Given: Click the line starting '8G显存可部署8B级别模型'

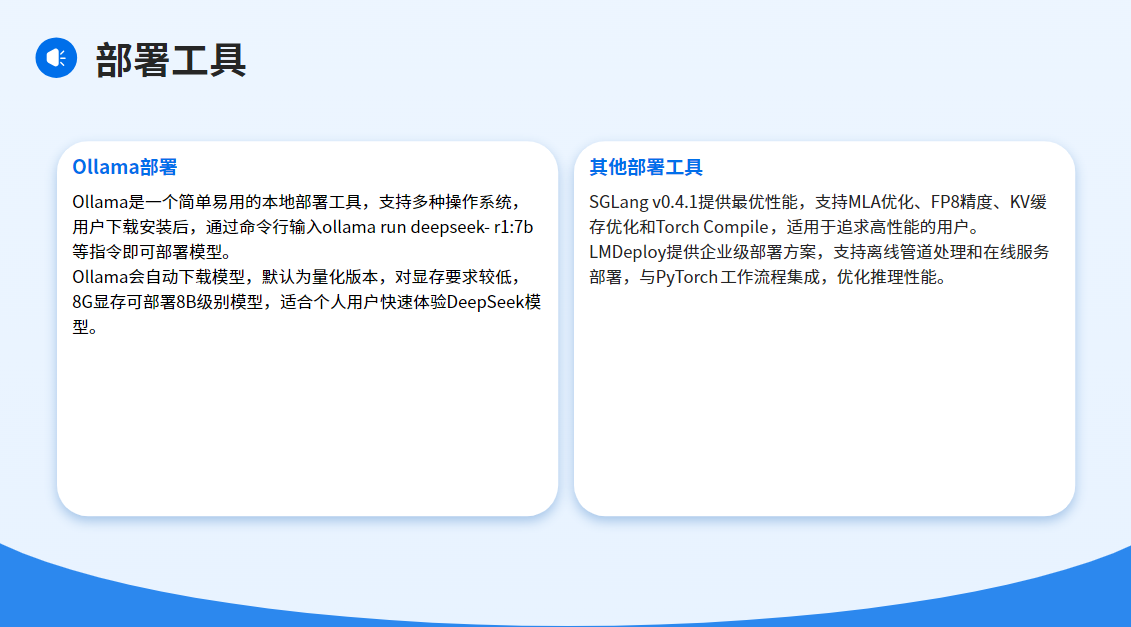Looking at the screenshot, I should (307, 302).
